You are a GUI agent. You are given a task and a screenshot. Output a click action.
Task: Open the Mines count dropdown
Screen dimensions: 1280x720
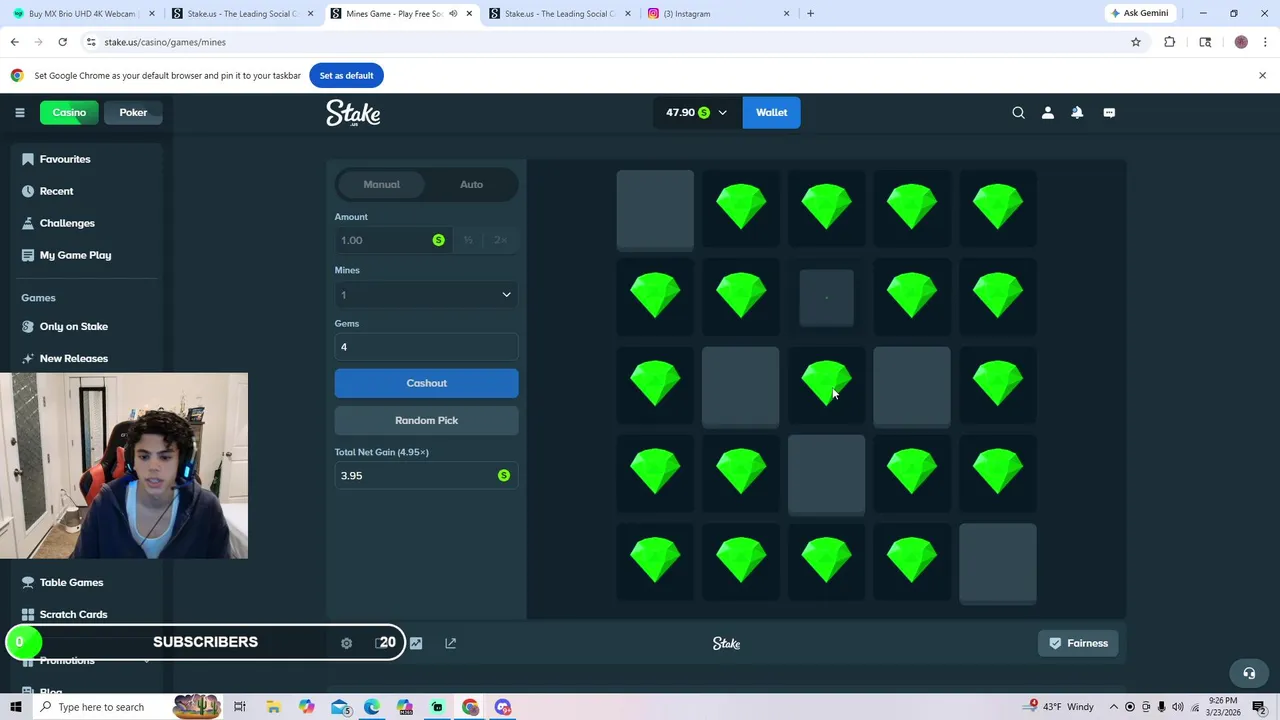click(426, 294)
